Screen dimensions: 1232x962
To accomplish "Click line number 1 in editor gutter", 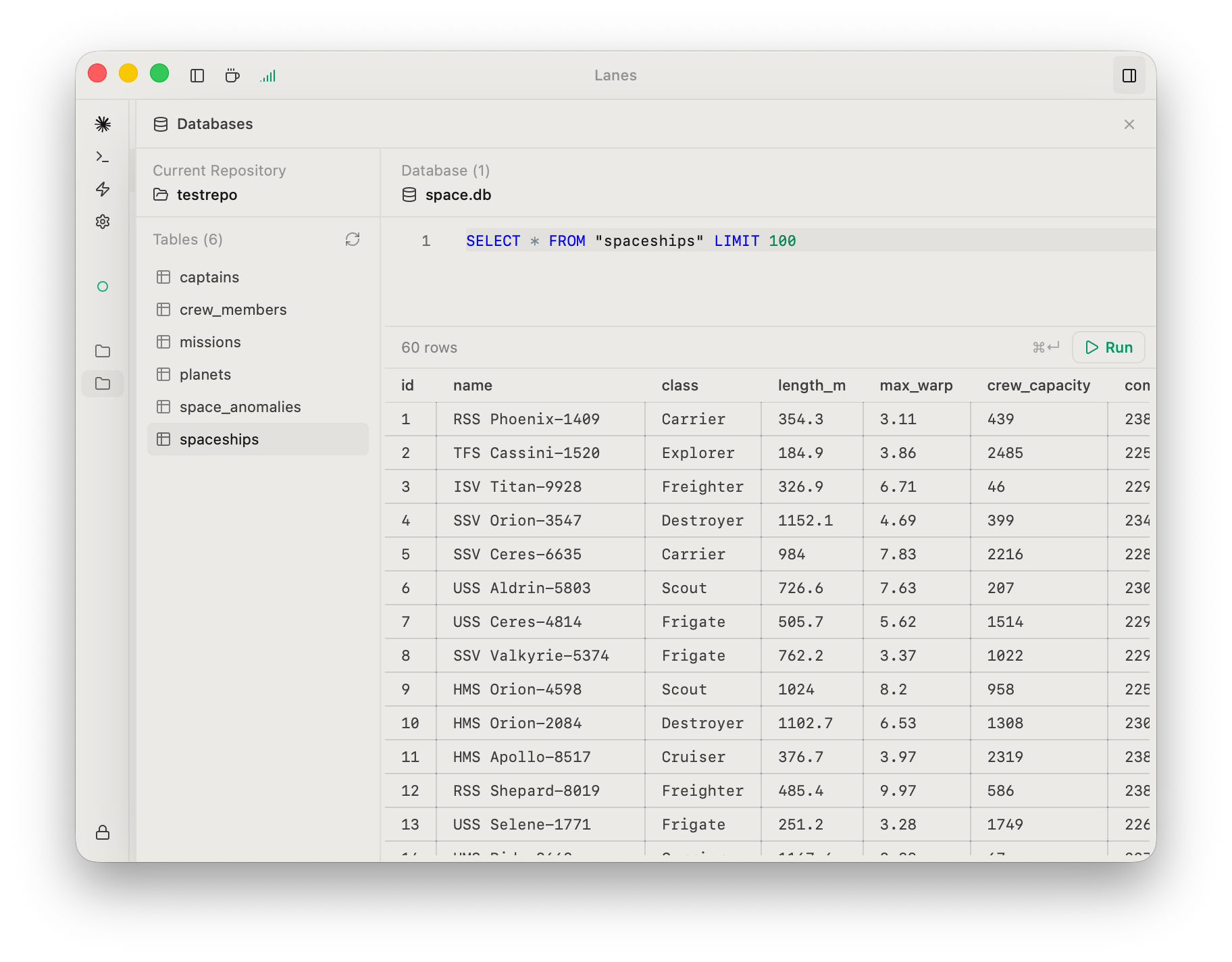I will 426,240.
